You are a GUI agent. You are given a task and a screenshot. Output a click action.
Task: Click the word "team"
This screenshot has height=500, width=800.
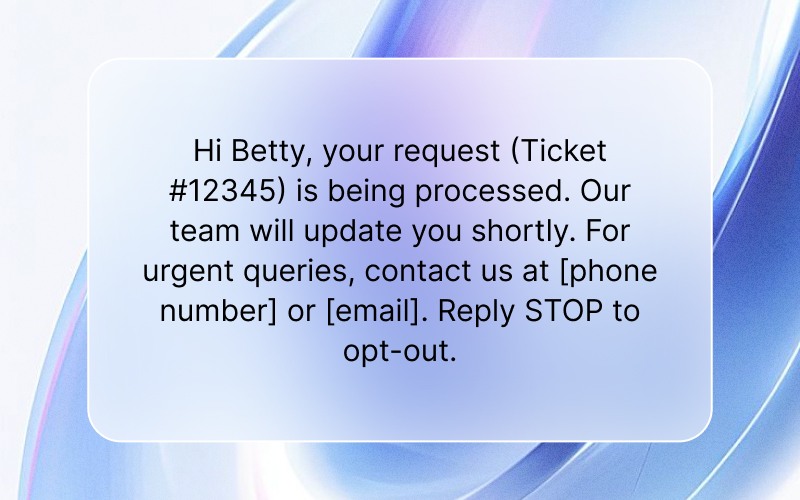pyautogui.click(x=204, y=230)
